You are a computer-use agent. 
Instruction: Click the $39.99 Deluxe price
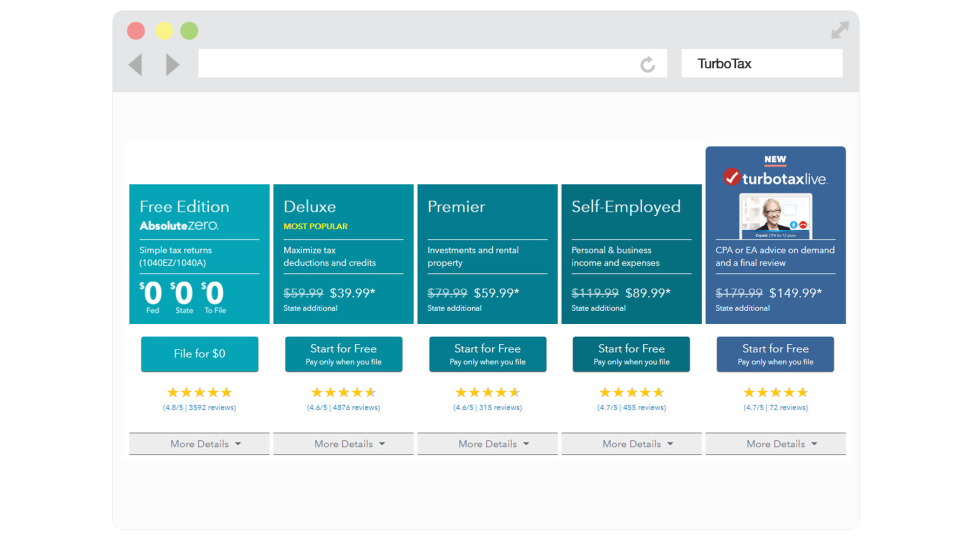[352, 293]
